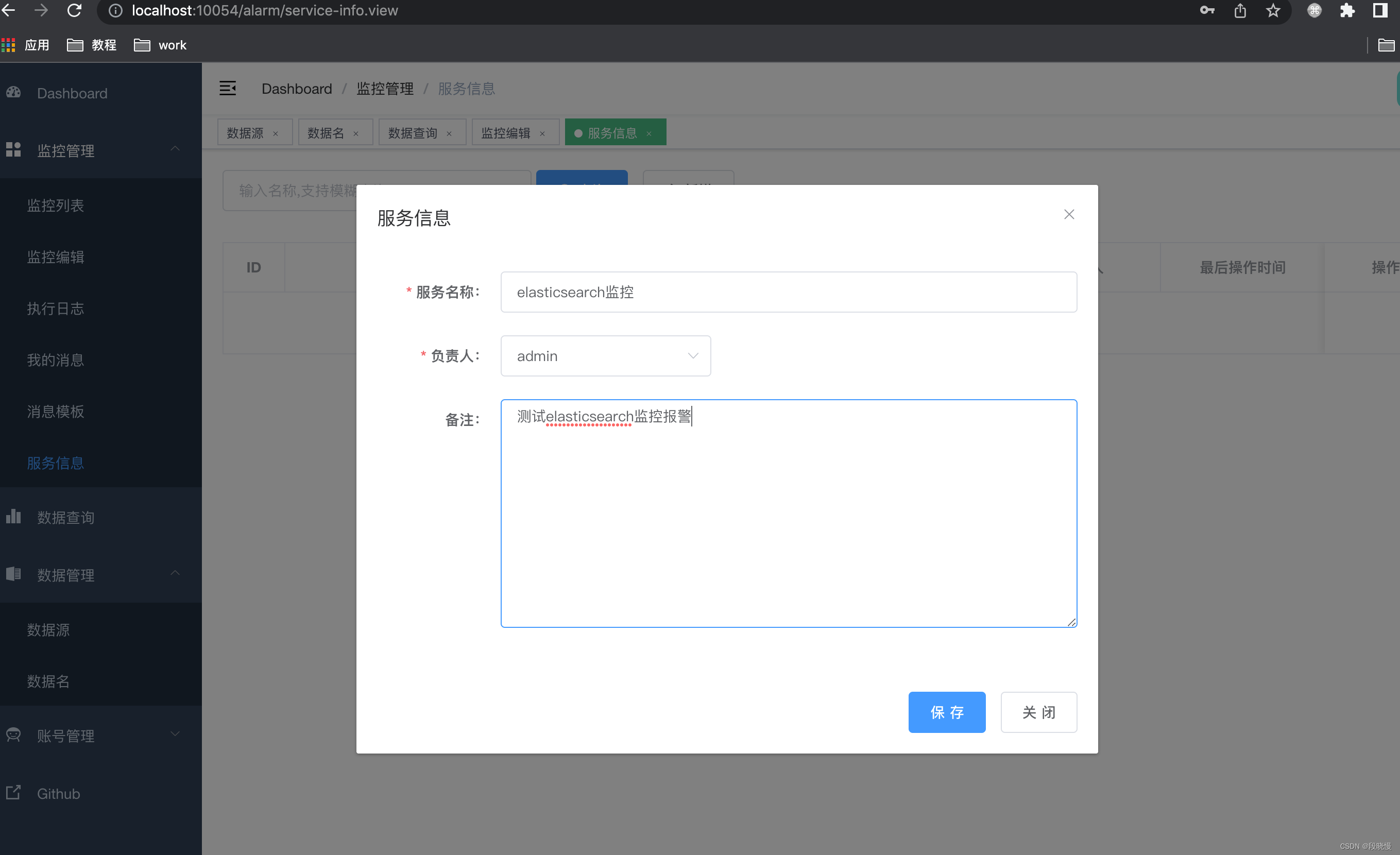Close the 数据名 tab
The height and width of the screenshot is (855, 1400).
[x=356, y=133]
